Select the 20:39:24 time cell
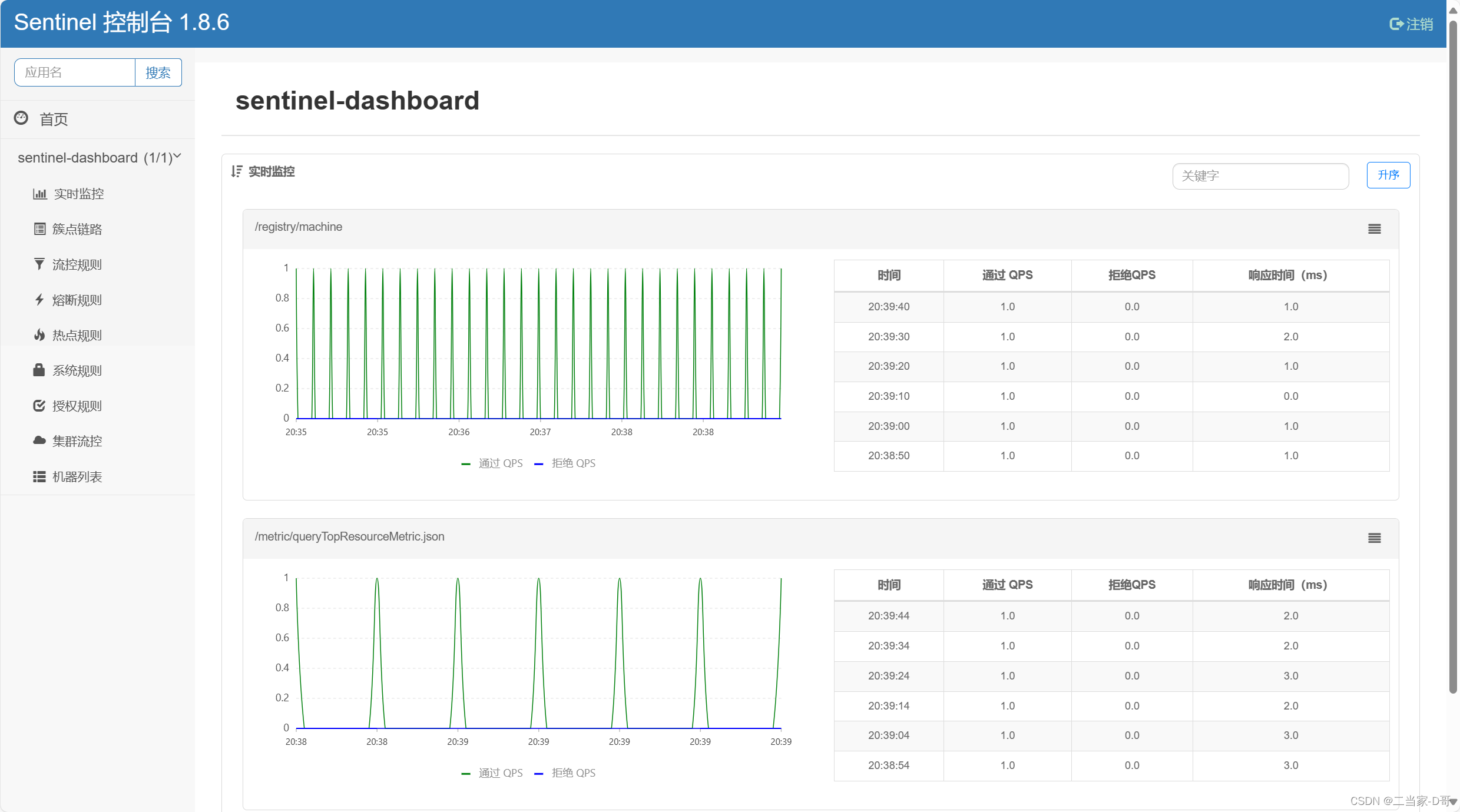 point(889,676)
